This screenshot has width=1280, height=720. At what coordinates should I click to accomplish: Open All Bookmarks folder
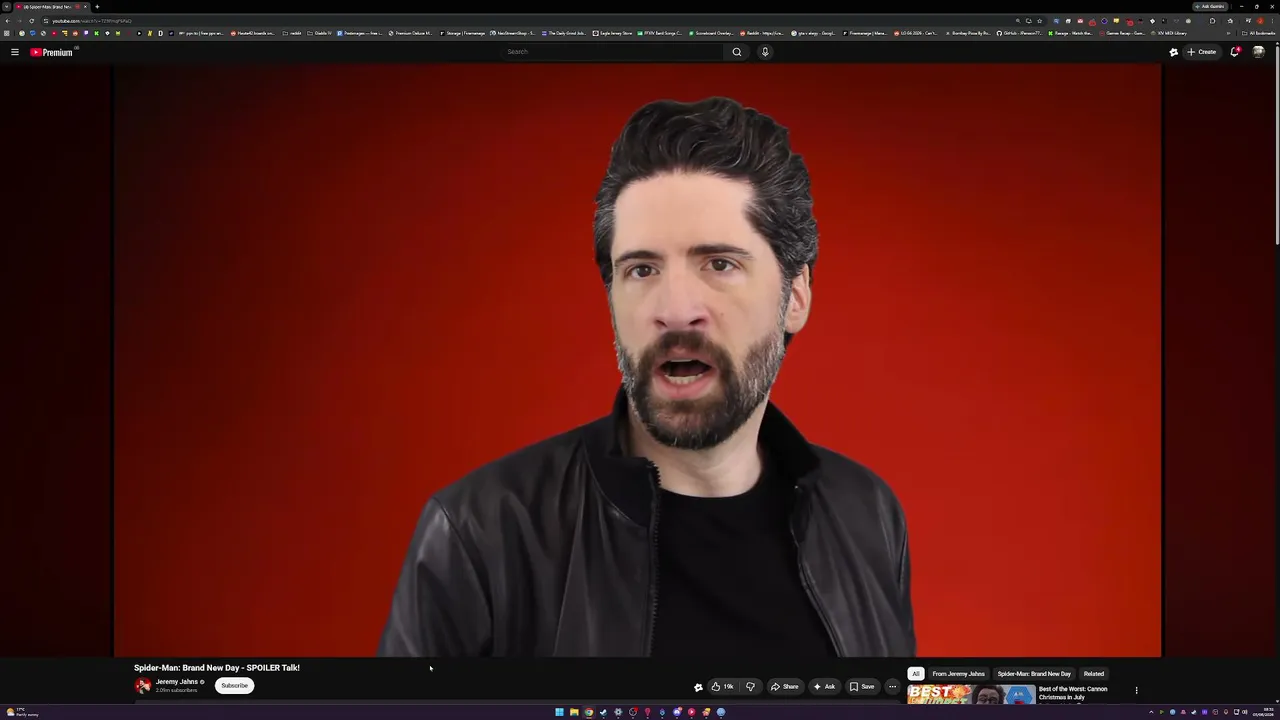[x=1260, y=33]
